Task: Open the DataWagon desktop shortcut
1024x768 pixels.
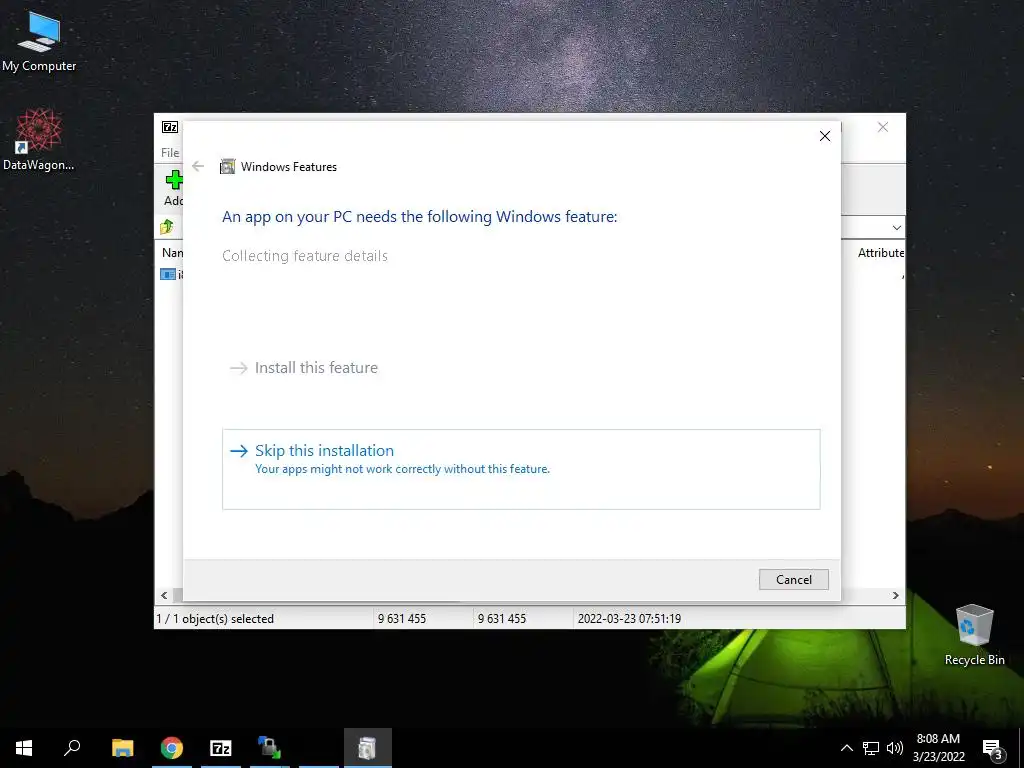Action: click(x=39, y=140)
